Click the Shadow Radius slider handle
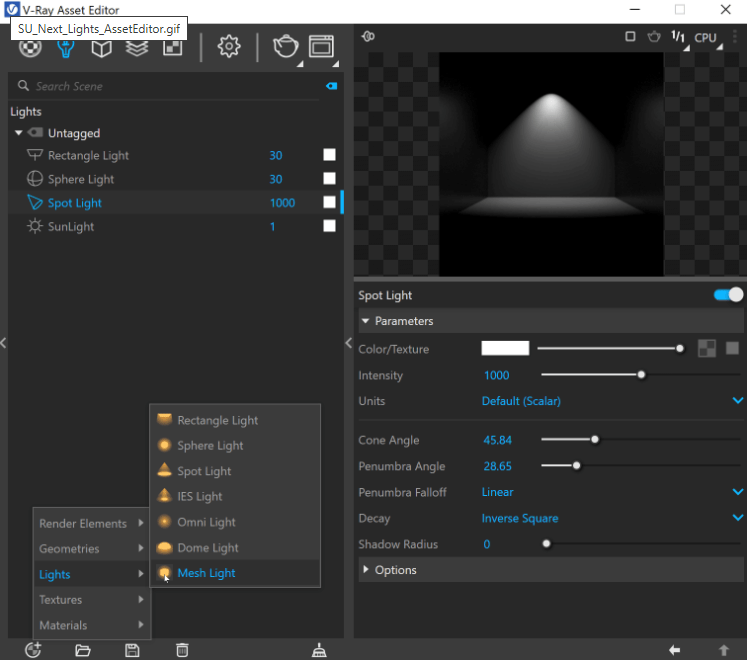This screenshot has height=660, width=747. (546, 544)
